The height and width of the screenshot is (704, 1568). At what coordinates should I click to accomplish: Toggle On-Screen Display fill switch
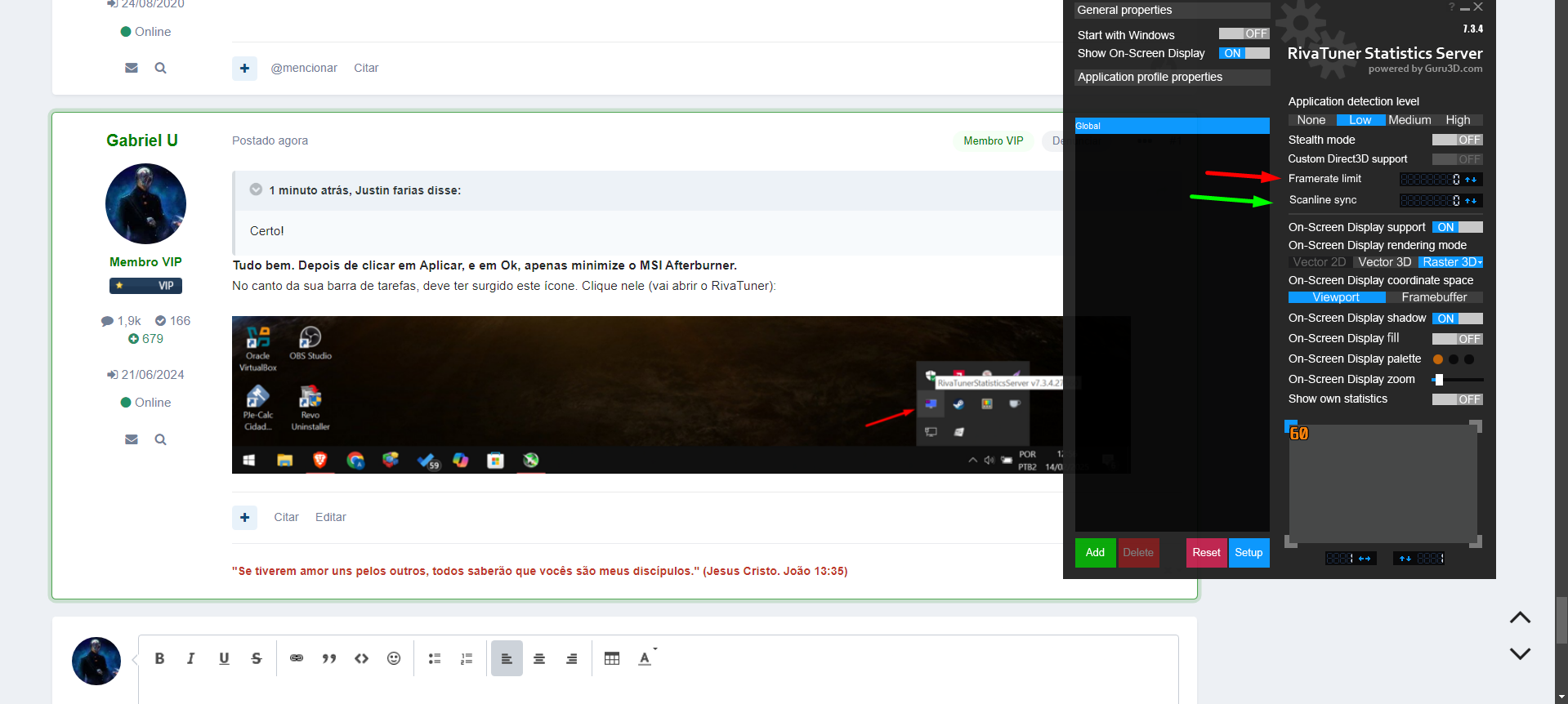coord(1457,339)
